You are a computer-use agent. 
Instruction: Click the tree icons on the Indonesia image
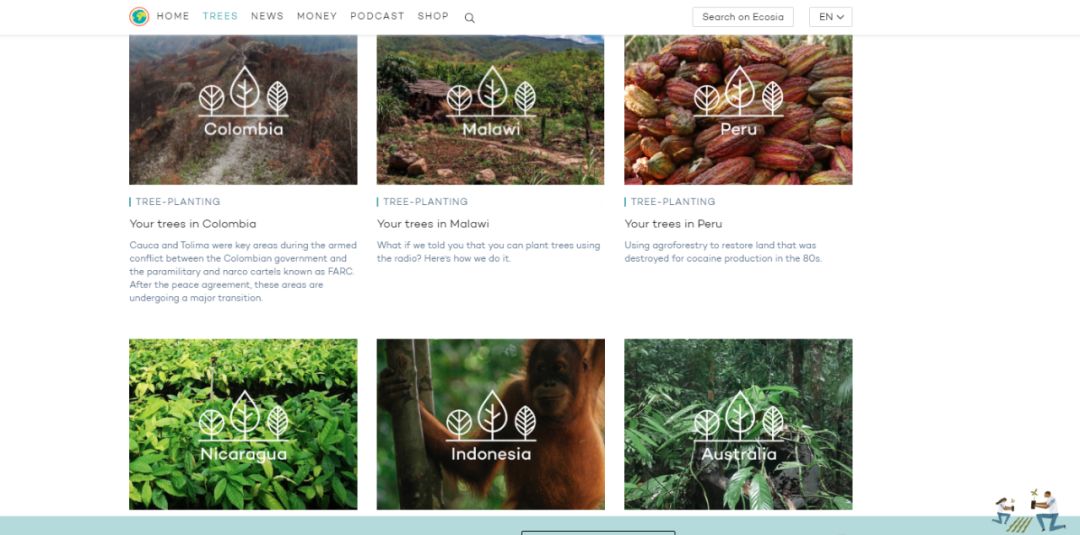(491, 416)
